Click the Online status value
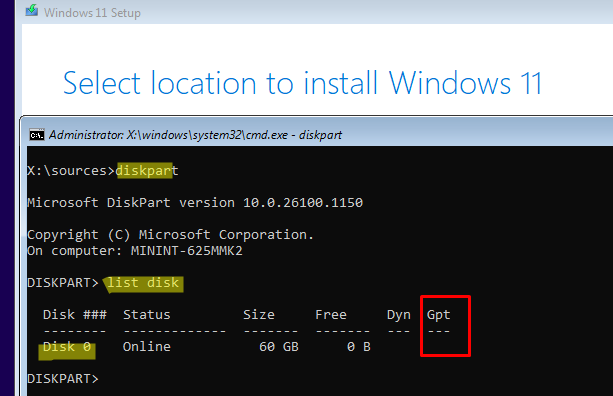This screenshot has height=396, width=613. 147,347
